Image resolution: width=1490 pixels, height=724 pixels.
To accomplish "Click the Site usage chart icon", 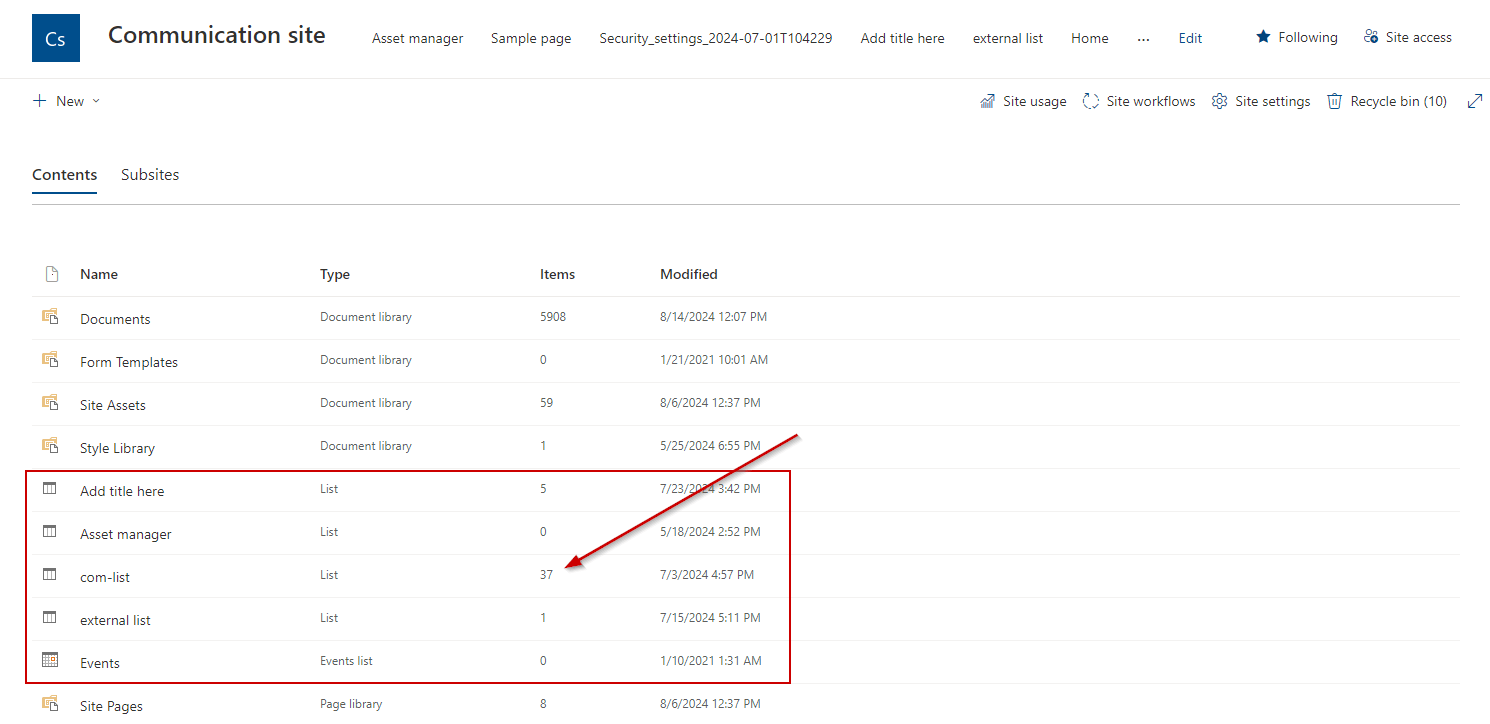I will pos(988,100).
